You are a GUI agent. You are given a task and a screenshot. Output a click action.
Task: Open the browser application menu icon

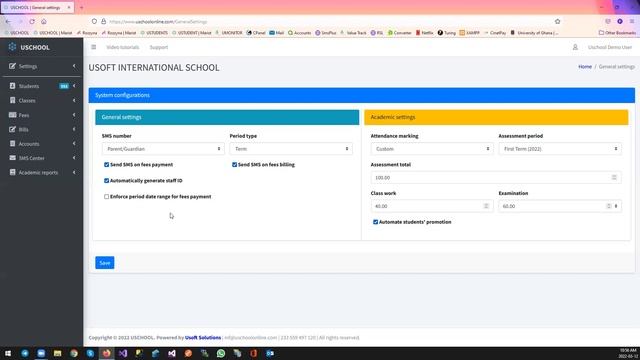(632, 21)
